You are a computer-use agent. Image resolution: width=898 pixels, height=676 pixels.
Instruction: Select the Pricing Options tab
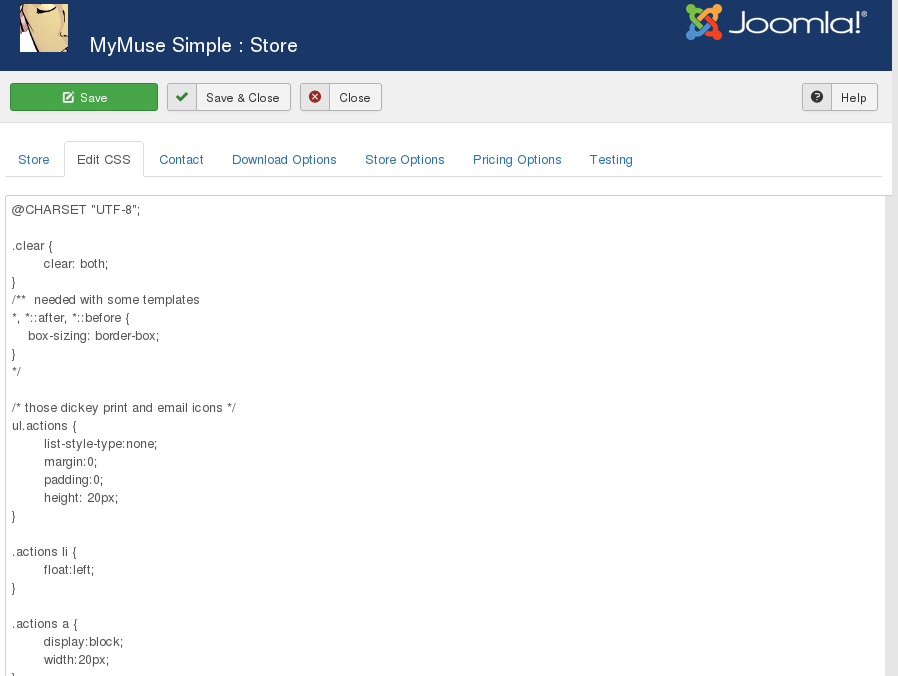[x=517, y=159]
